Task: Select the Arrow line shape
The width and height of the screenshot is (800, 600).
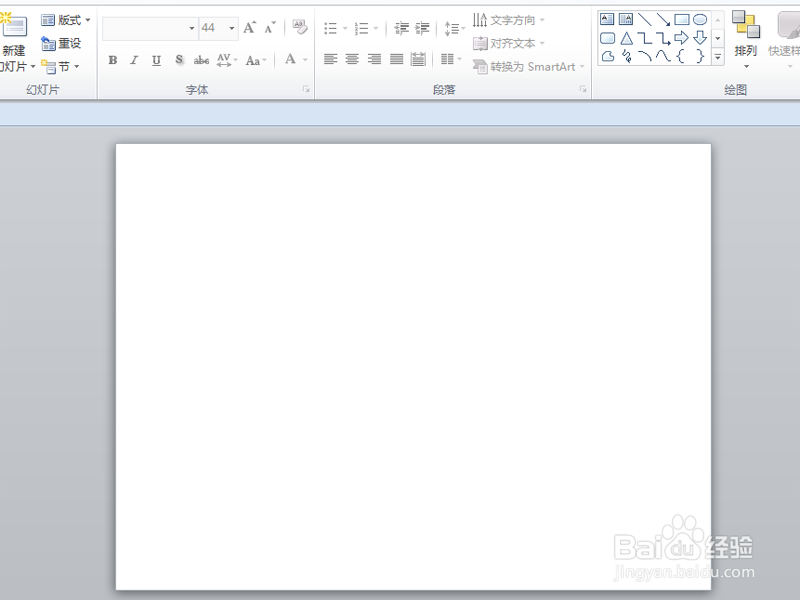Action: pyautogui.click(x=663, y=19)
